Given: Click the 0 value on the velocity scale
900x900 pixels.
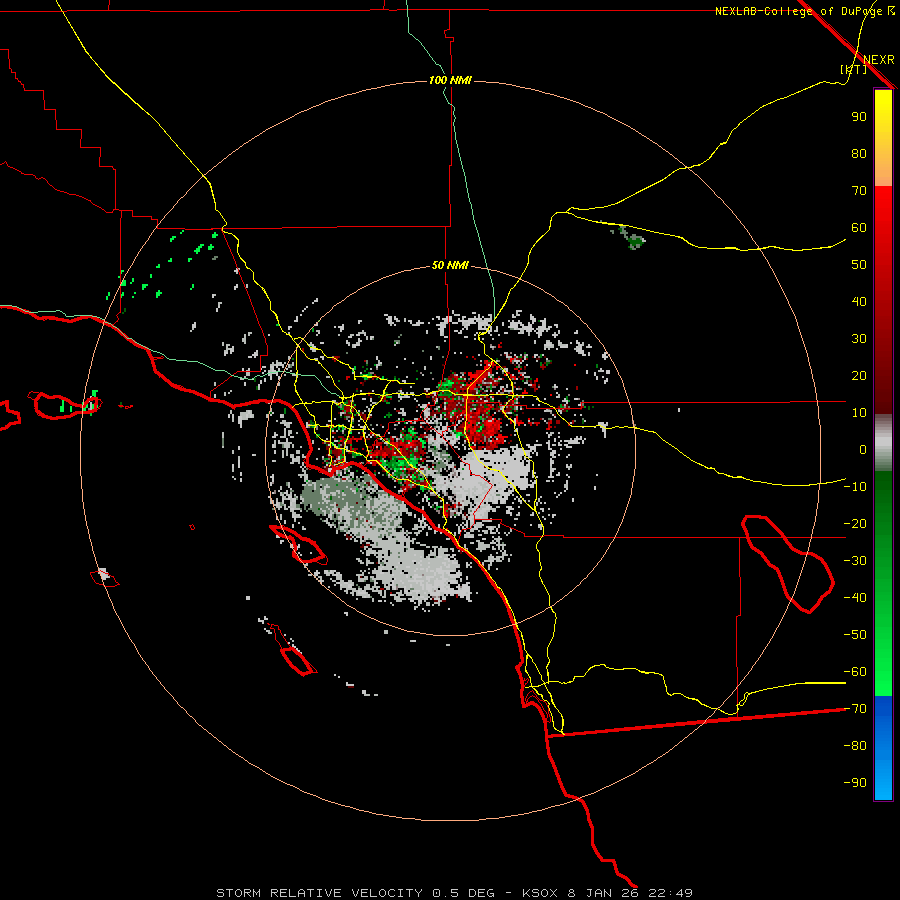Looking at the screenshot, I should click(863, 450).
